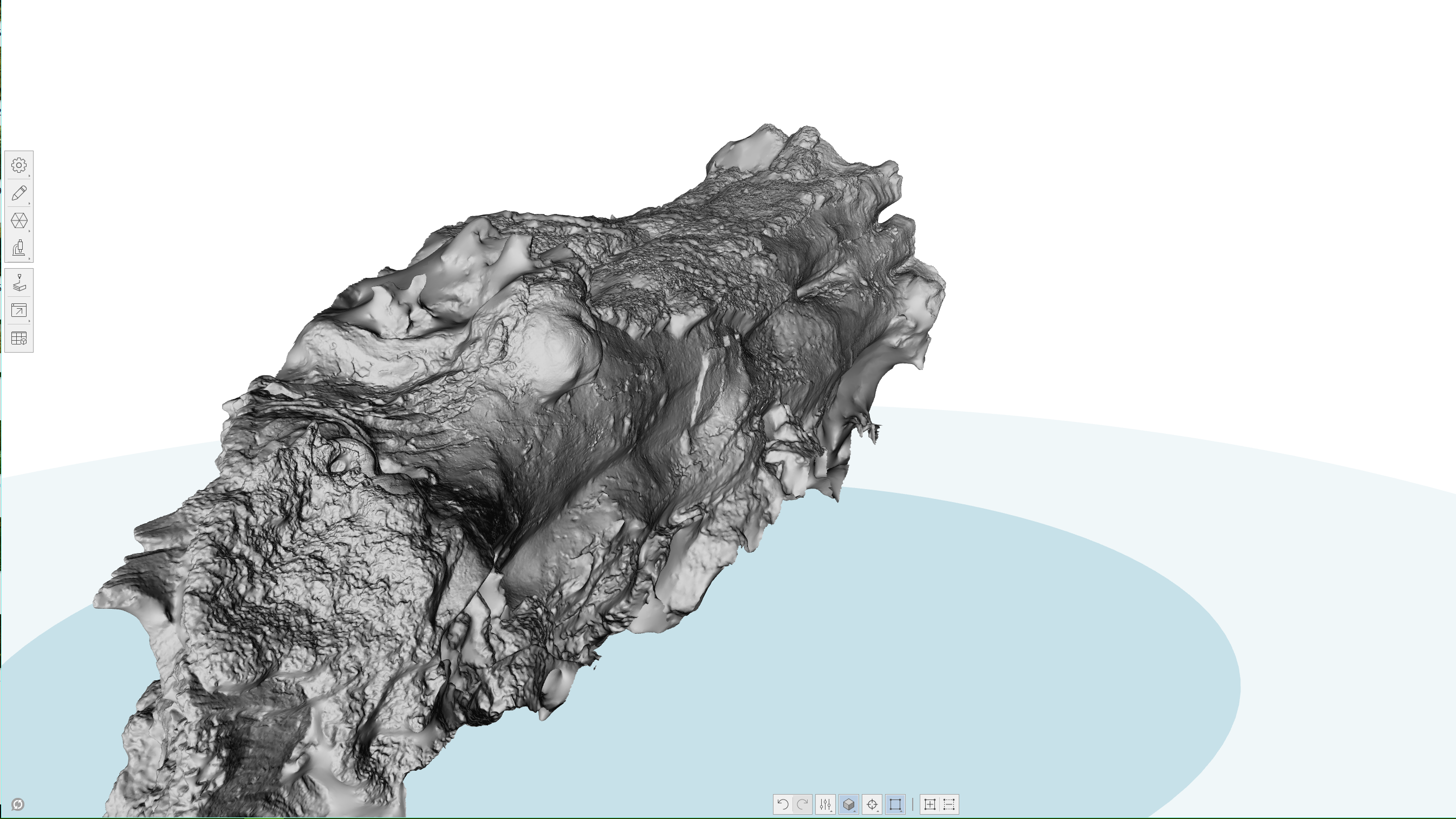Viewport: 1456px width, 819px height.
Task: Open the microscope inspection tool
Action: (19, 248)
